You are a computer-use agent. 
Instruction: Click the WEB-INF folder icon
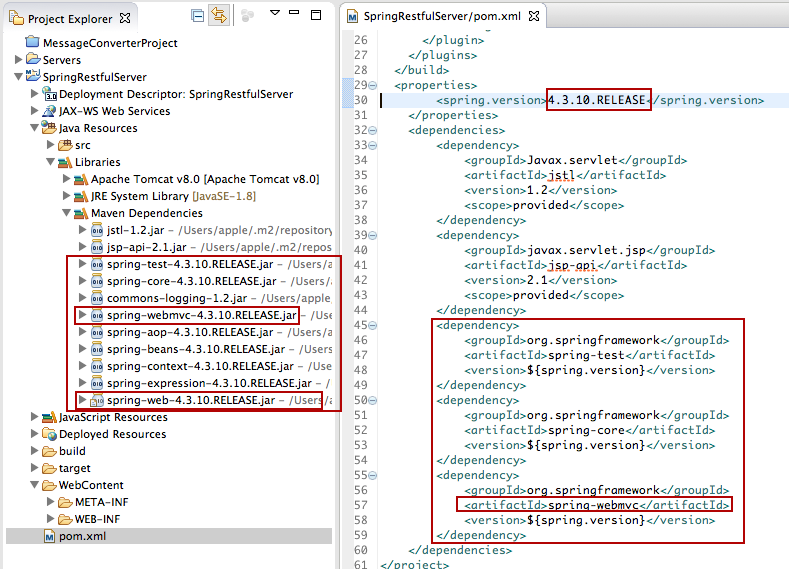65,519
